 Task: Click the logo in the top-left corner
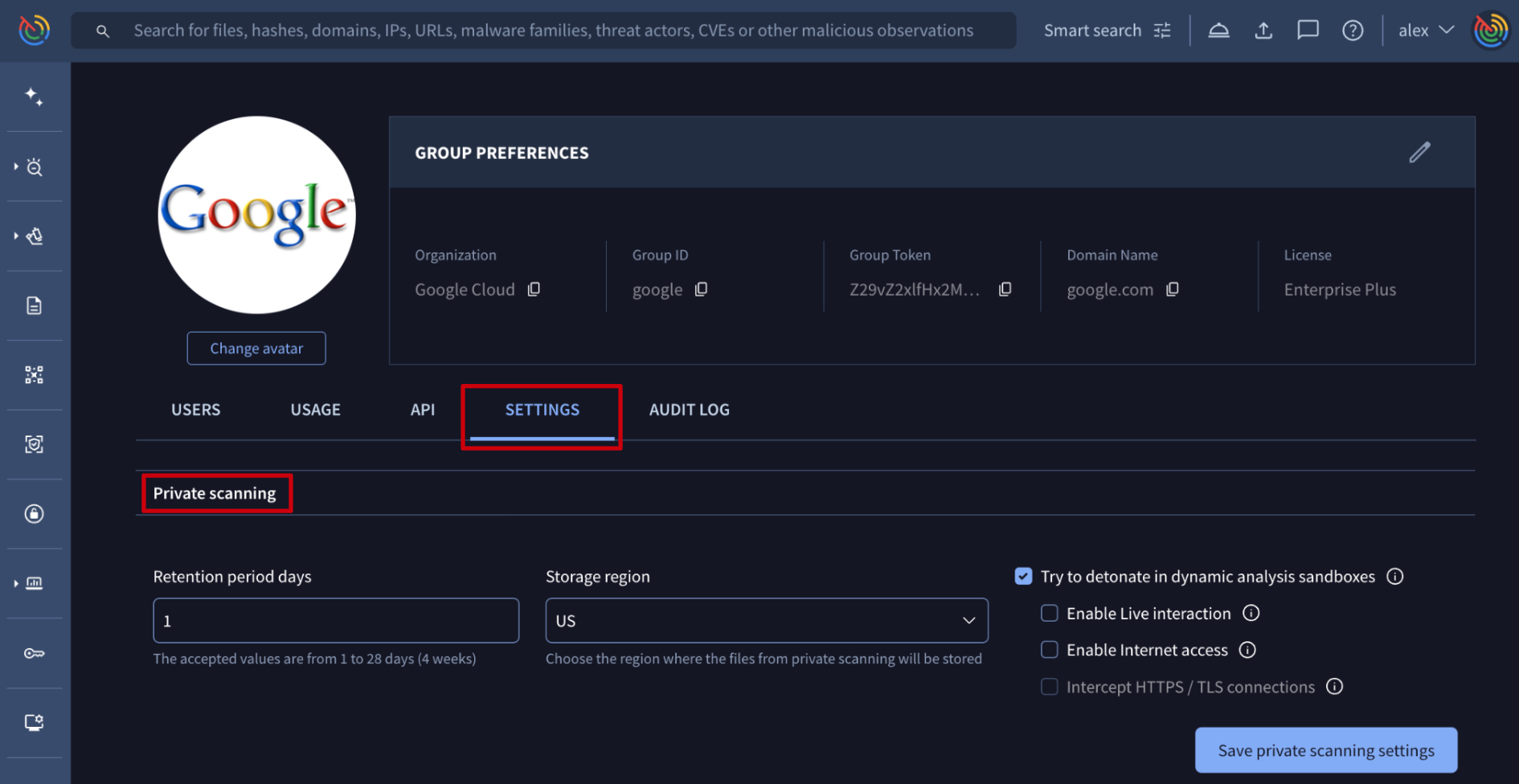pyautogui.click(x=35, y=30)
